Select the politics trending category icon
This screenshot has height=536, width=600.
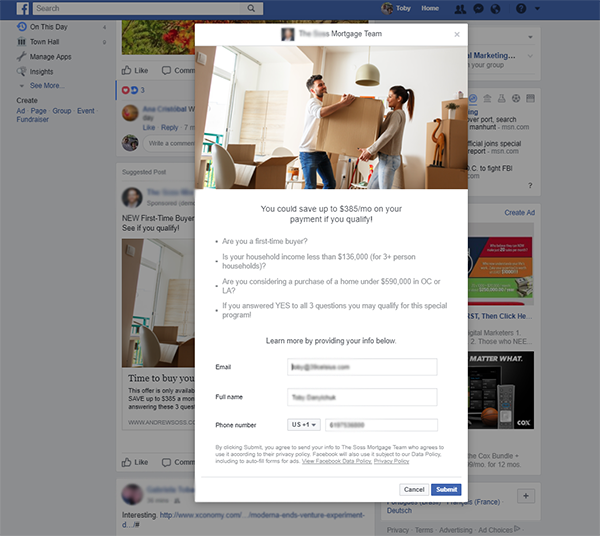487,98
